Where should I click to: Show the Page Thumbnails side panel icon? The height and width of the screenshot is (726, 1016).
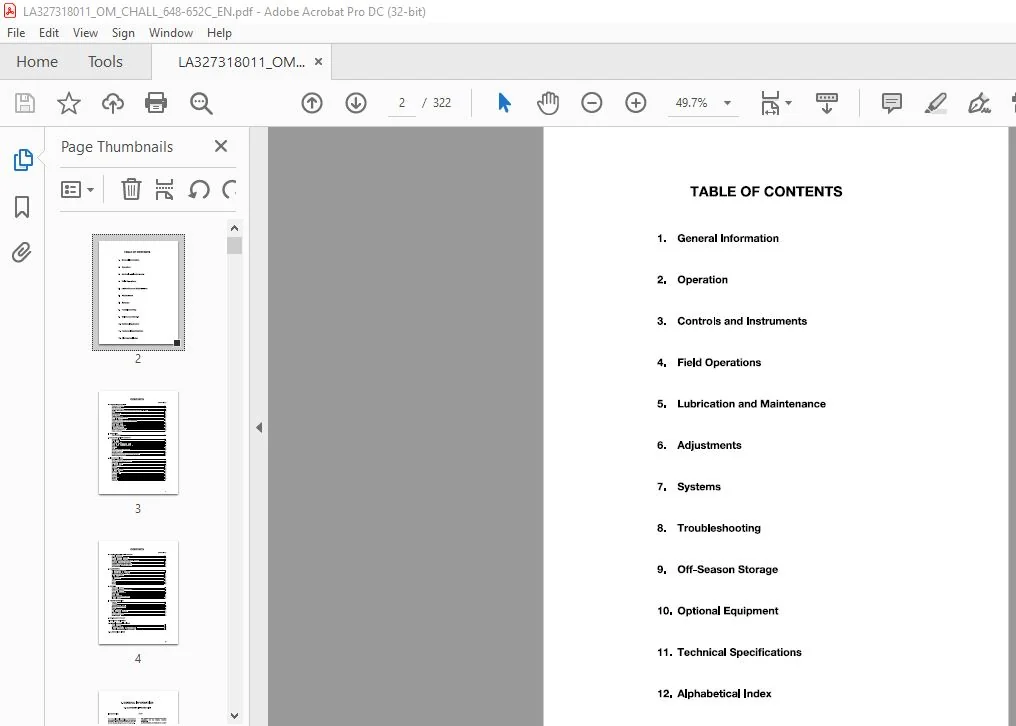23,159
